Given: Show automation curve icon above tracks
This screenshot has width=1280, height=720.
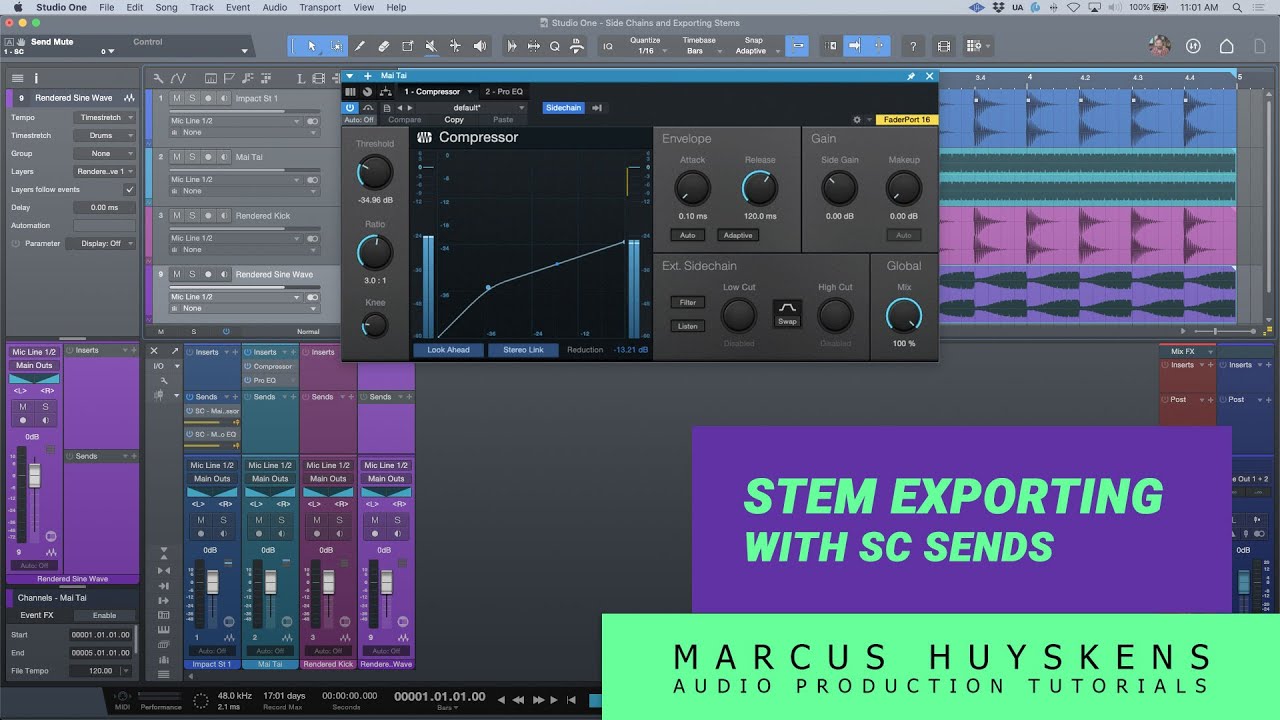Looking at the screenshot, I should coord(178,78).
